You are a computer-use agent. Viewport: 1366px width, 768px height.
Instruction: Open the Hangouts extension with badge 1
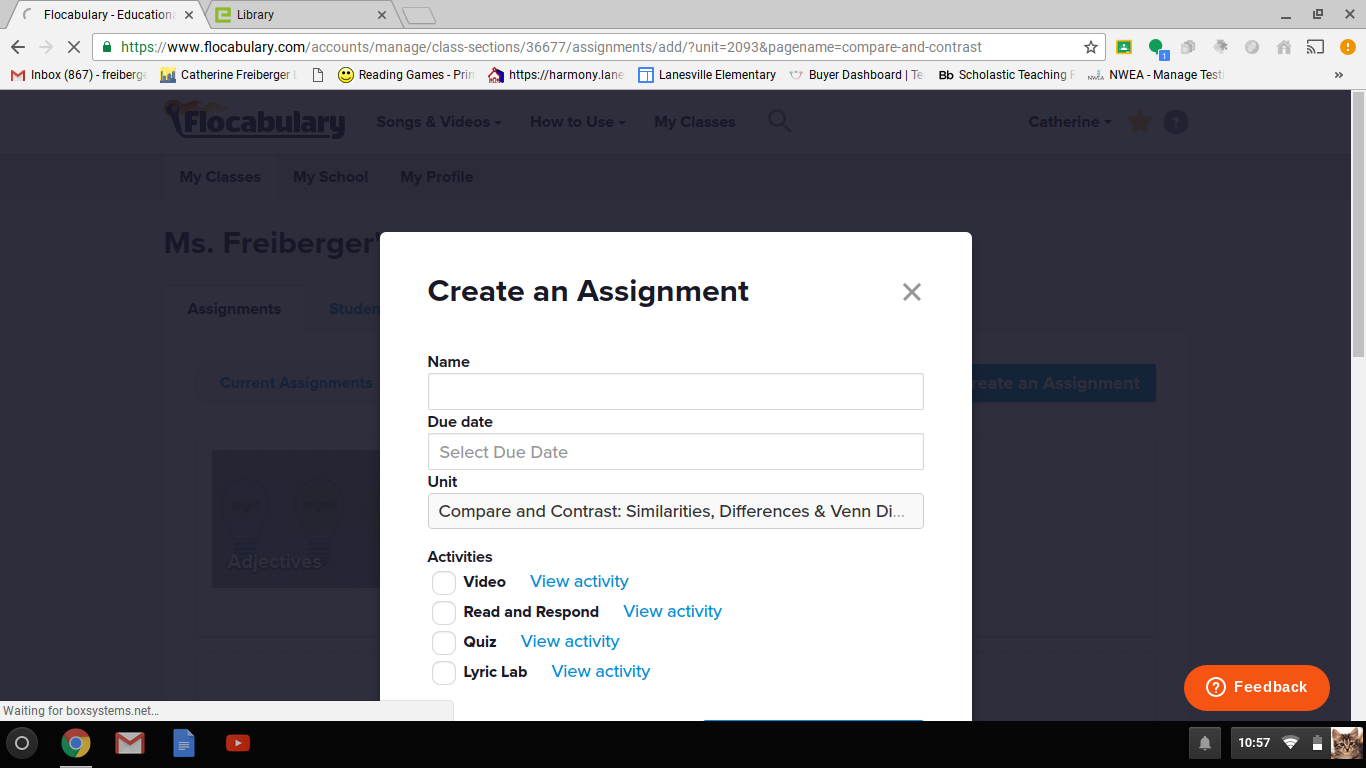click(x=1157, y=47)
